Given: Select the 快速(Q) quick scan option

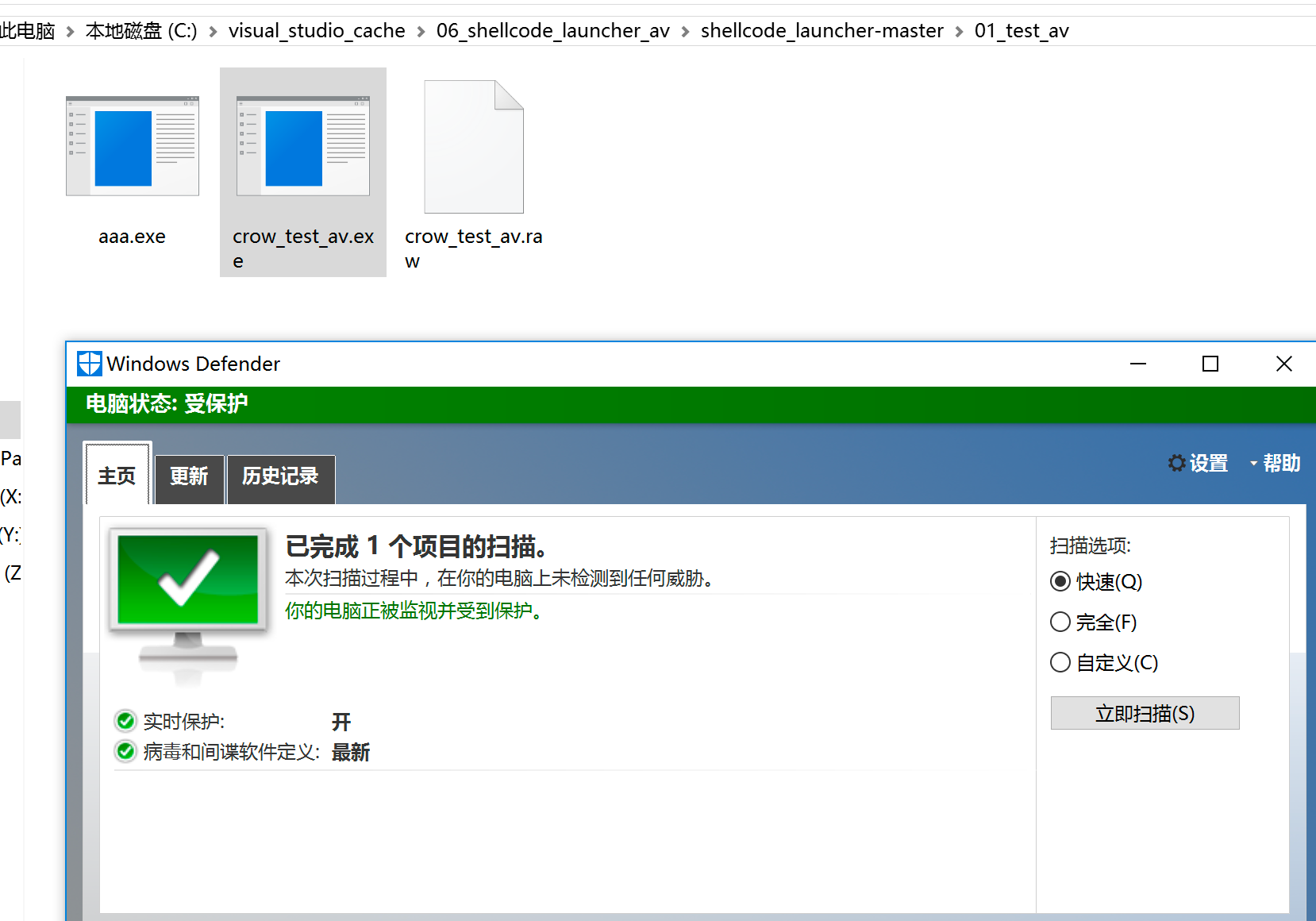Looking at the screenshot, I should [x=1060, y=581].
